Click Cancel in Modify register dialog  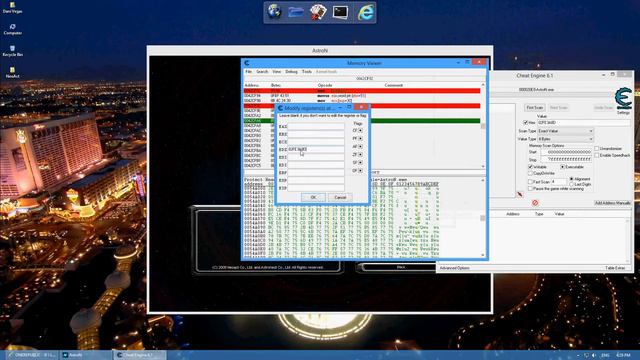point(340,197)
